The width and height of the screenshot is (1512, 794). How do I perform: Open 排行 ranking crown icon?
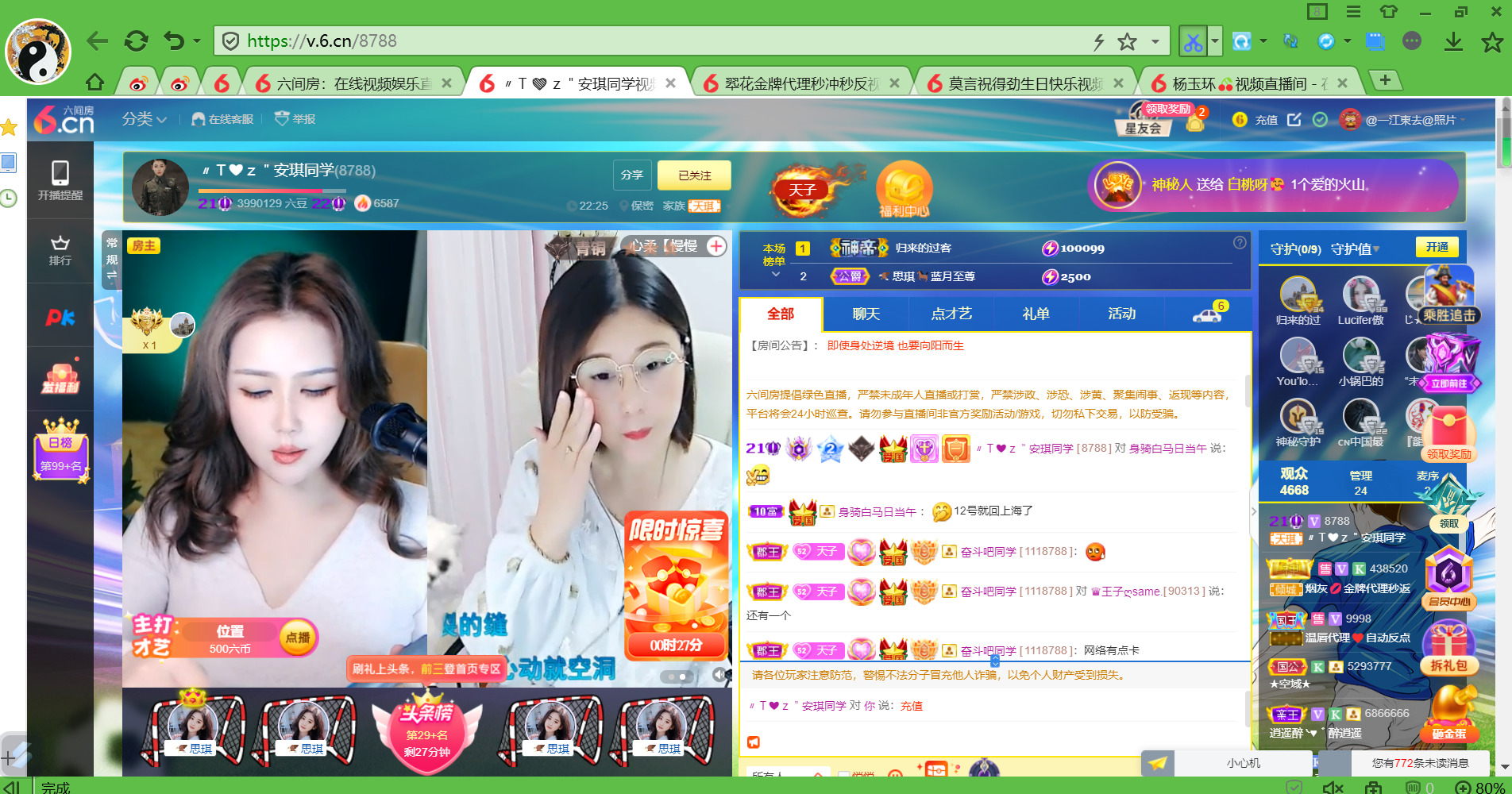click(x=60, y=251)
